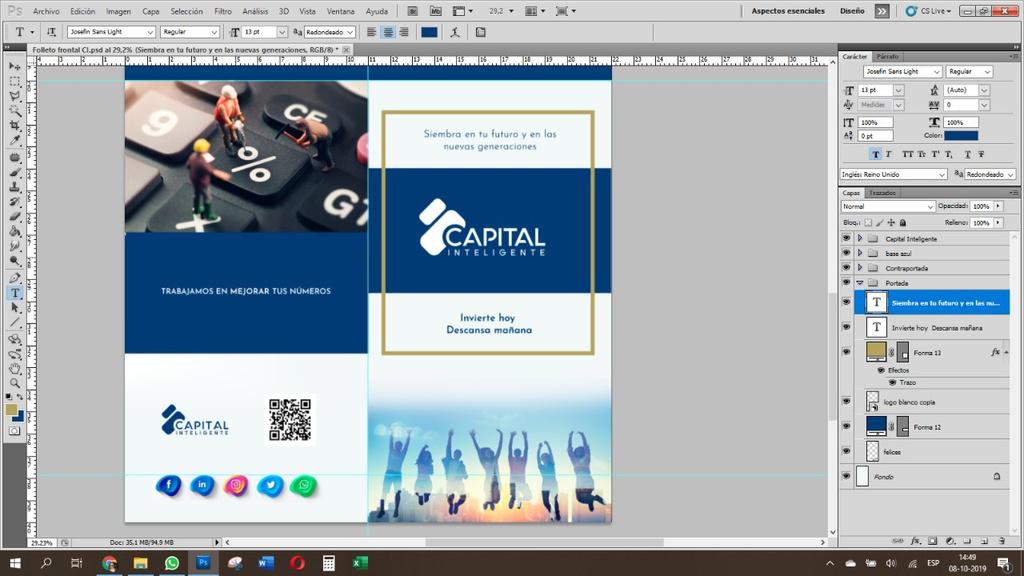The height and width of the screenshot is (576, 1024).
Task: Hide the Contraportada layer group
Action: tap(846, 268)
